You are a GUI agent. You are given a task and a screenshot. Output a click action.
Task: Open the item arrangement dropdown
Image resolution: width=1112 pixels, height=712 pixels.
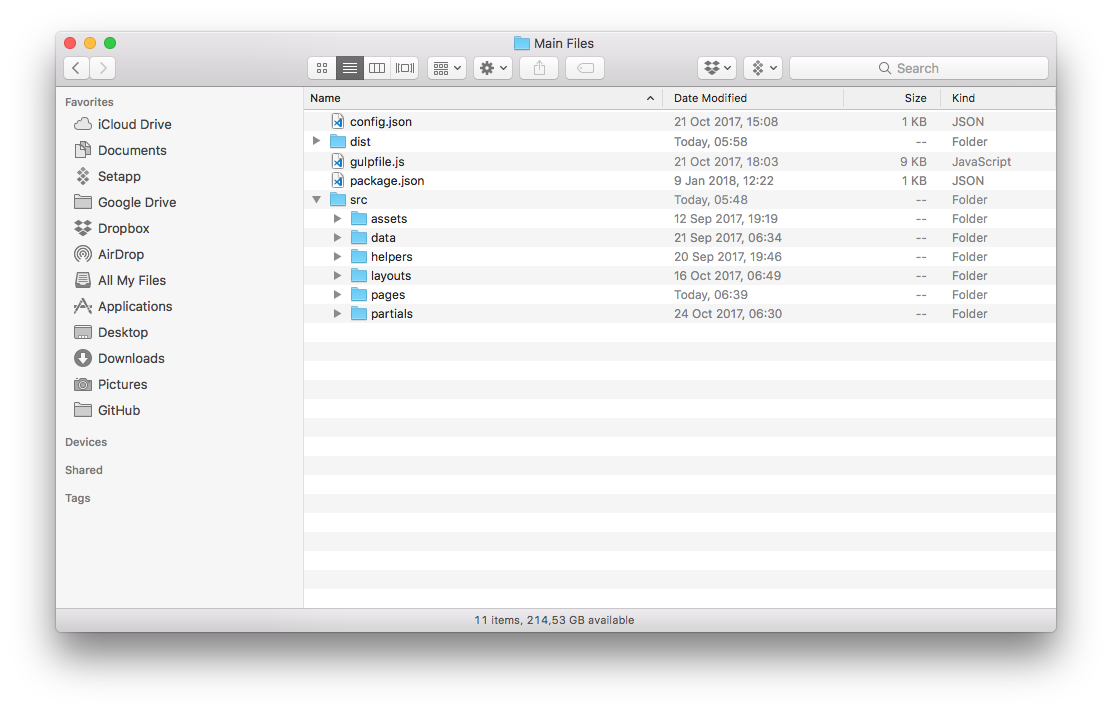click(447, 68)
